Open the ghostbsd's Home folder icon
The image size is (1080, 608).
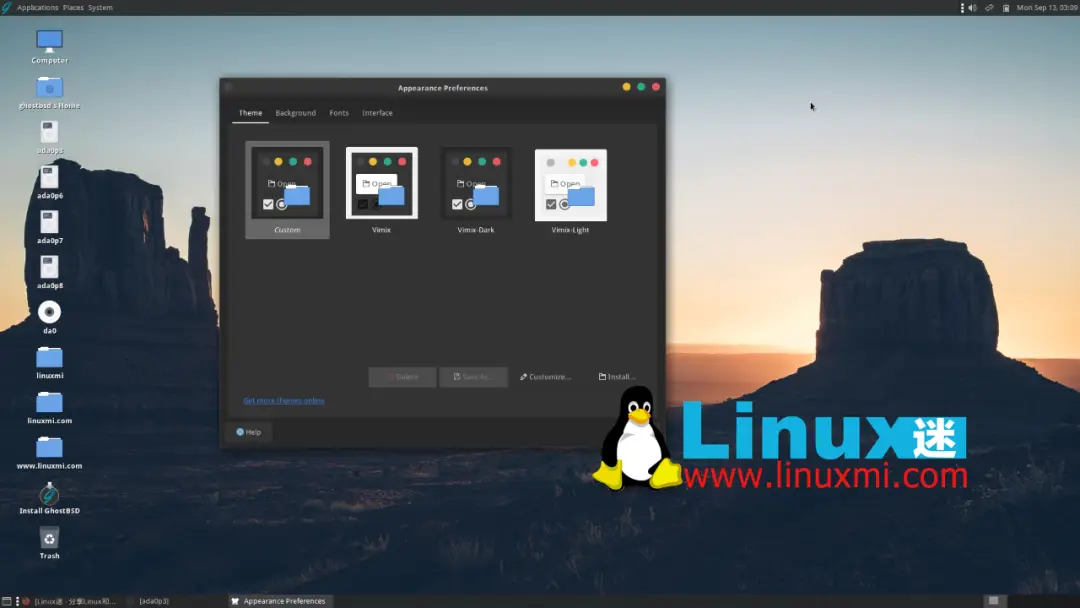click(49, 88)
